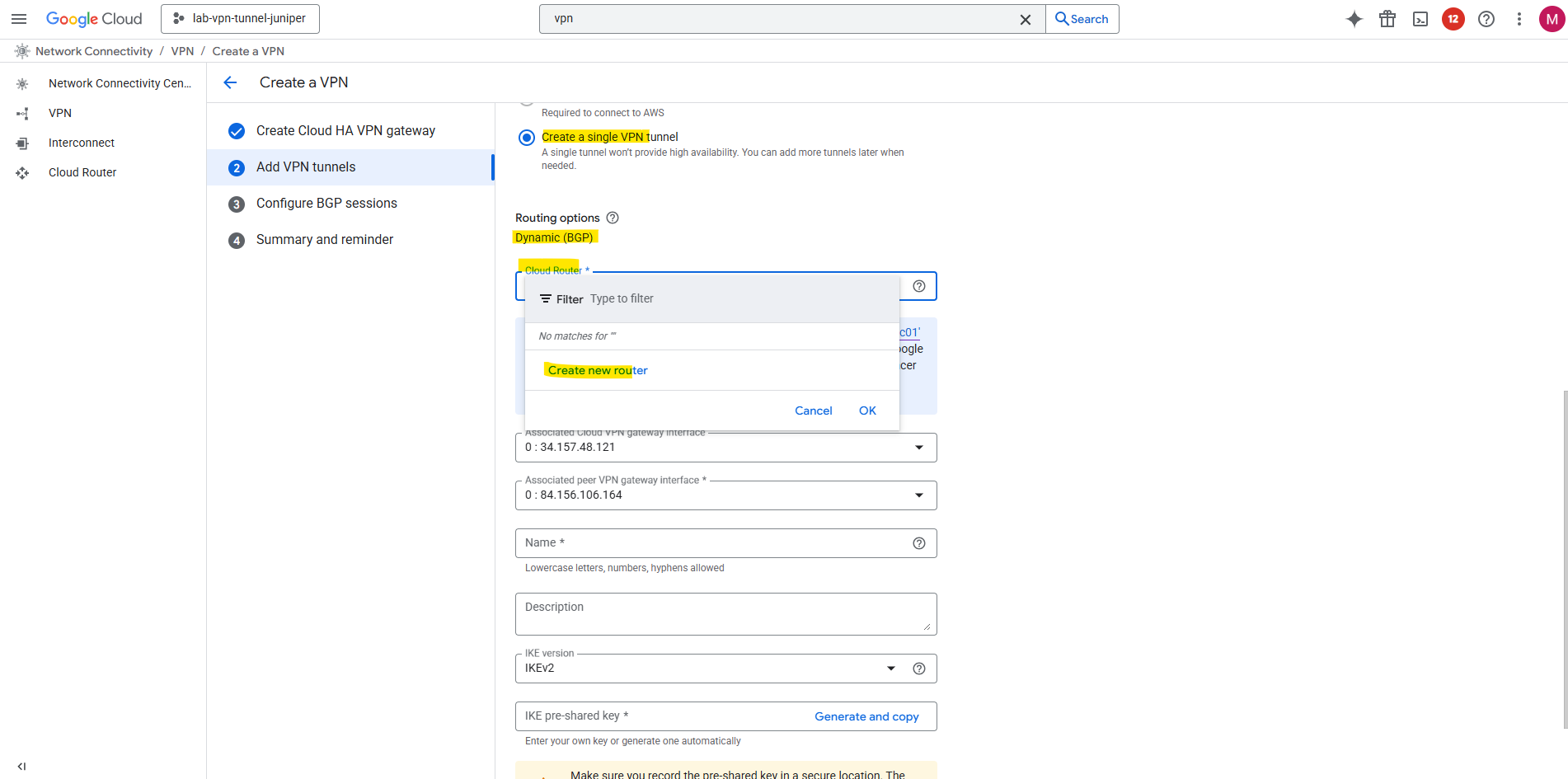
Task: Click the Interconnect sidebar icon
Action: tap(22, 143)
